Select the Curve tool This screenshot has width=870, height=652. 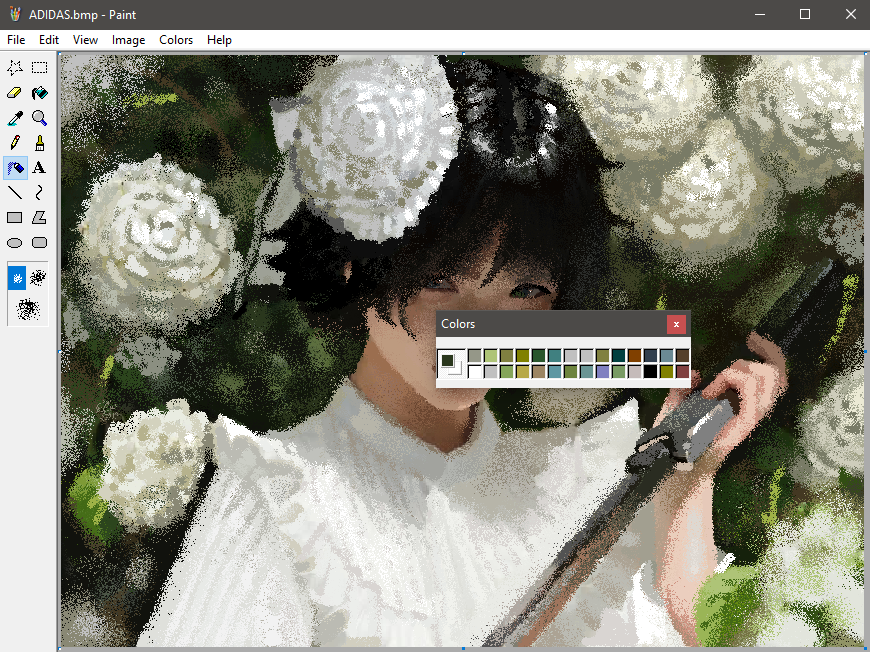tap(39, 193)
